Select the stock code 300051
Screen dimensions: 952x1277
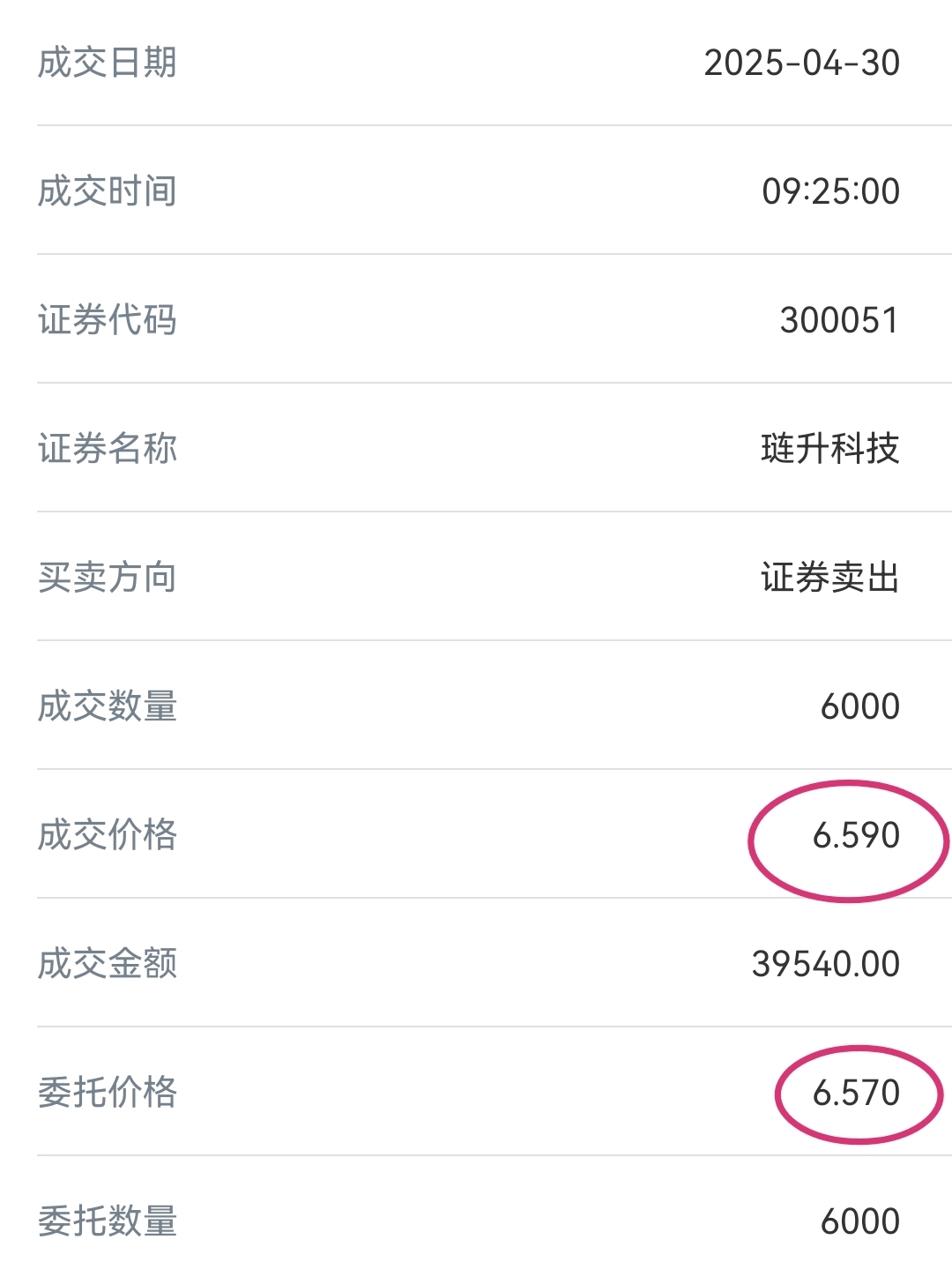(x=839, y=320)
